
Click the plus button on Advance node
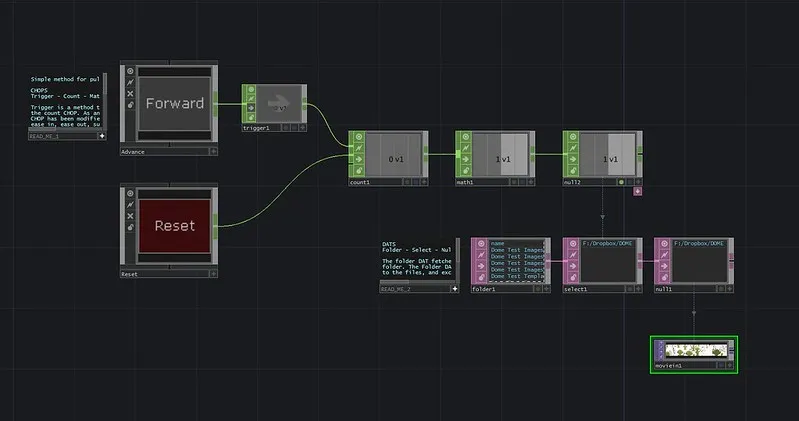click(x=212, y=151)
